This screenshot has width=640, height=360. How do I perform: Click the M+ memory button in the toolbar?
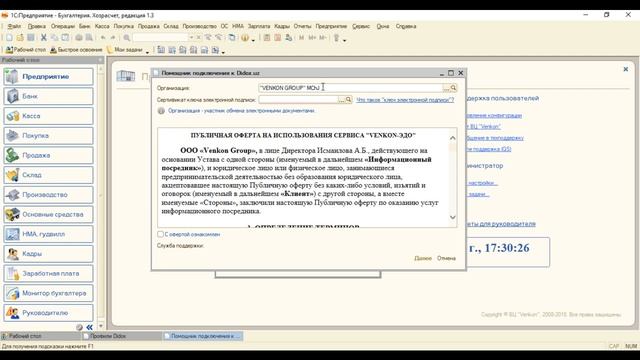[x=312, y=38]
